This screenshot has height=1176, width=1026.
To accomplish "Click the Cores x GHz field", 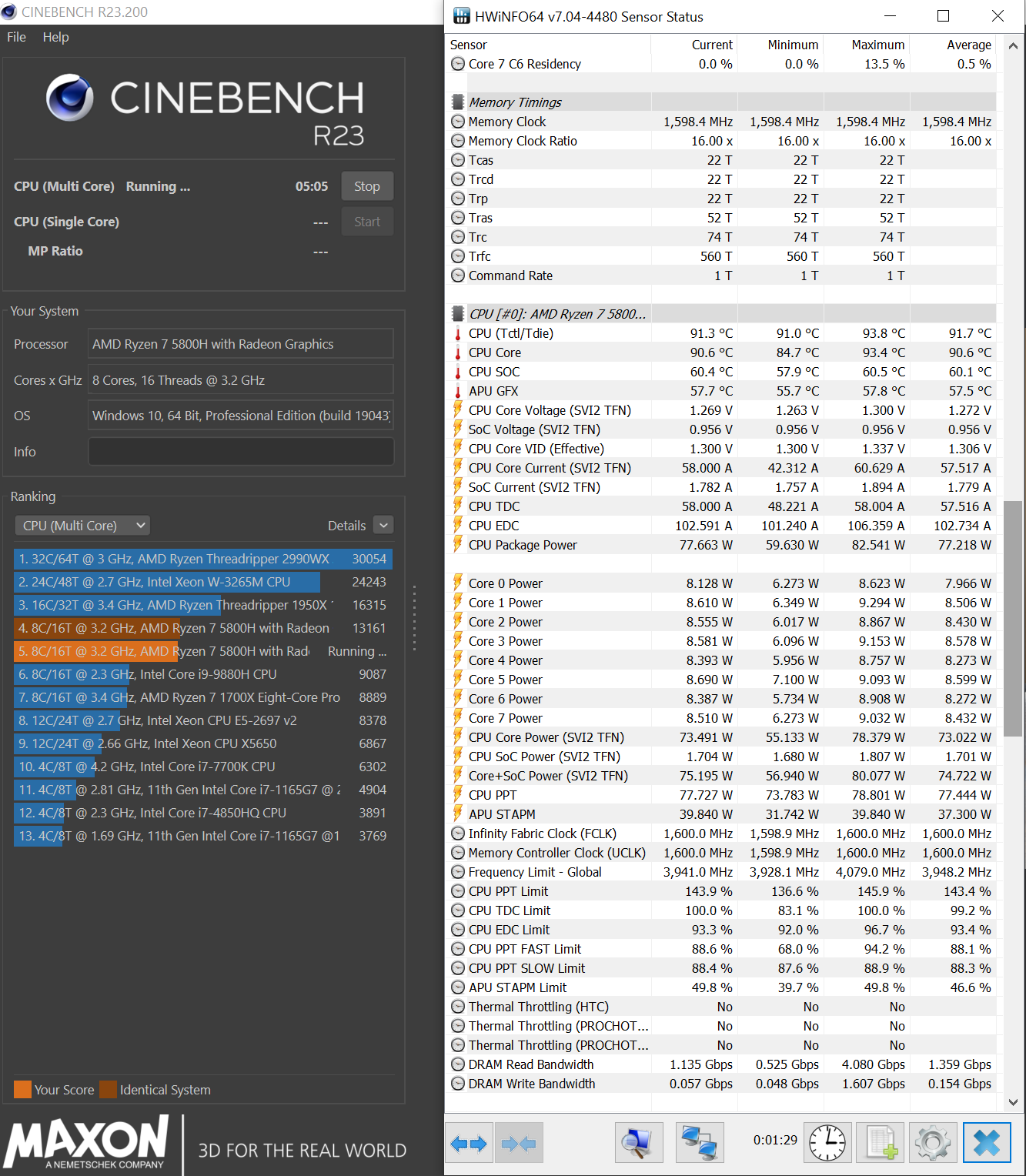I will [x=241, y=380].
